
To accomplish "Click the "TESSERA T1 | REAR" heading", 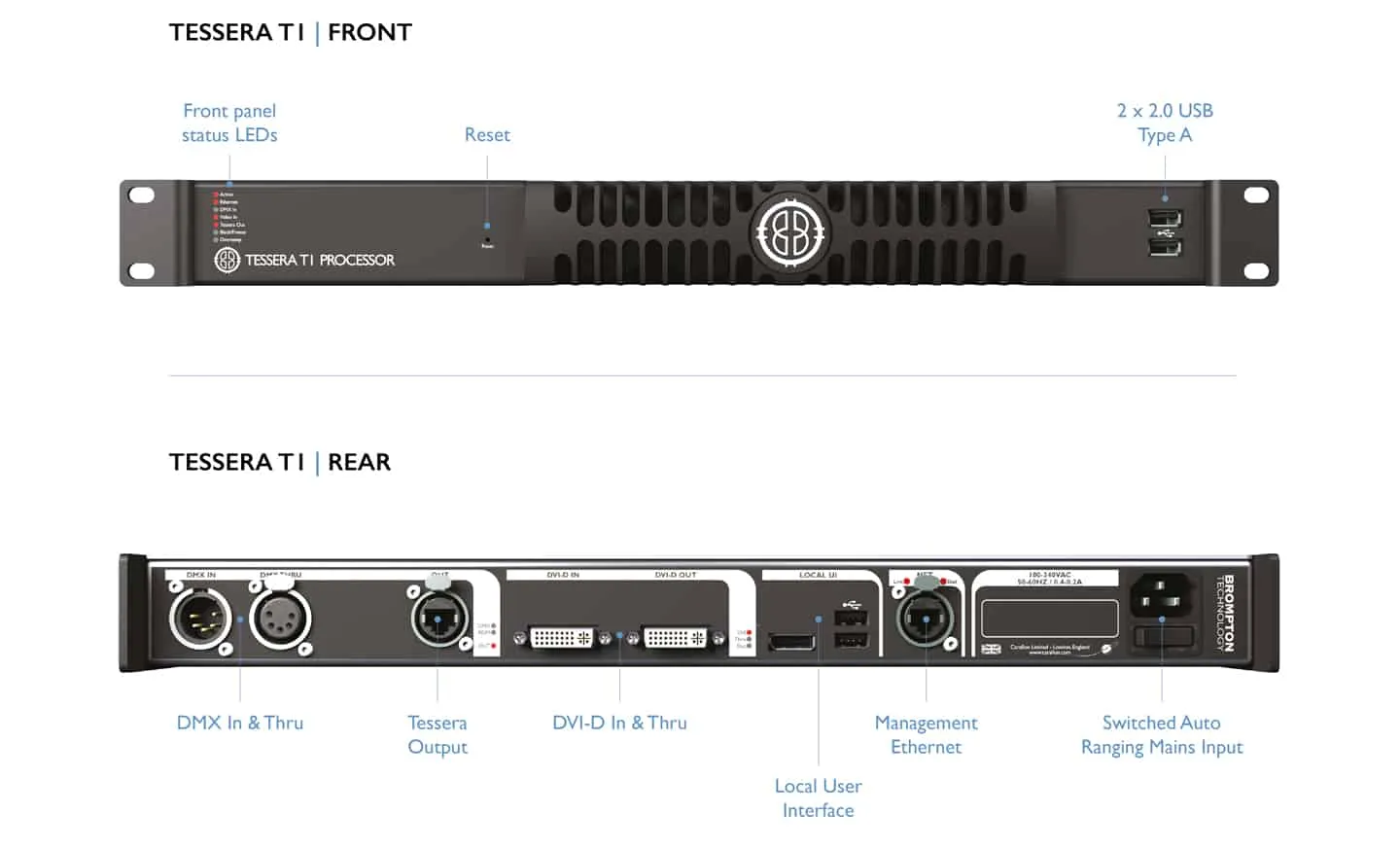I will [x=280, y=462].
